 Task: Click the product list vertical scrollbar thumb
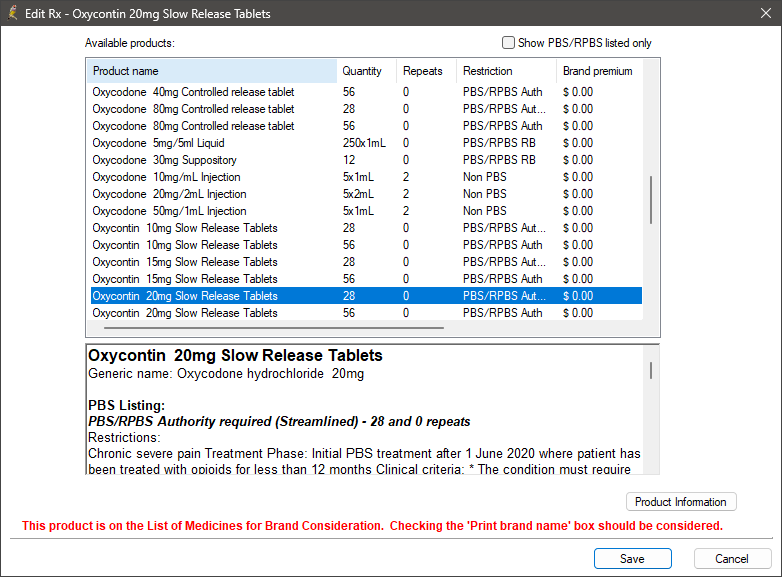click(x=651, y=200)
